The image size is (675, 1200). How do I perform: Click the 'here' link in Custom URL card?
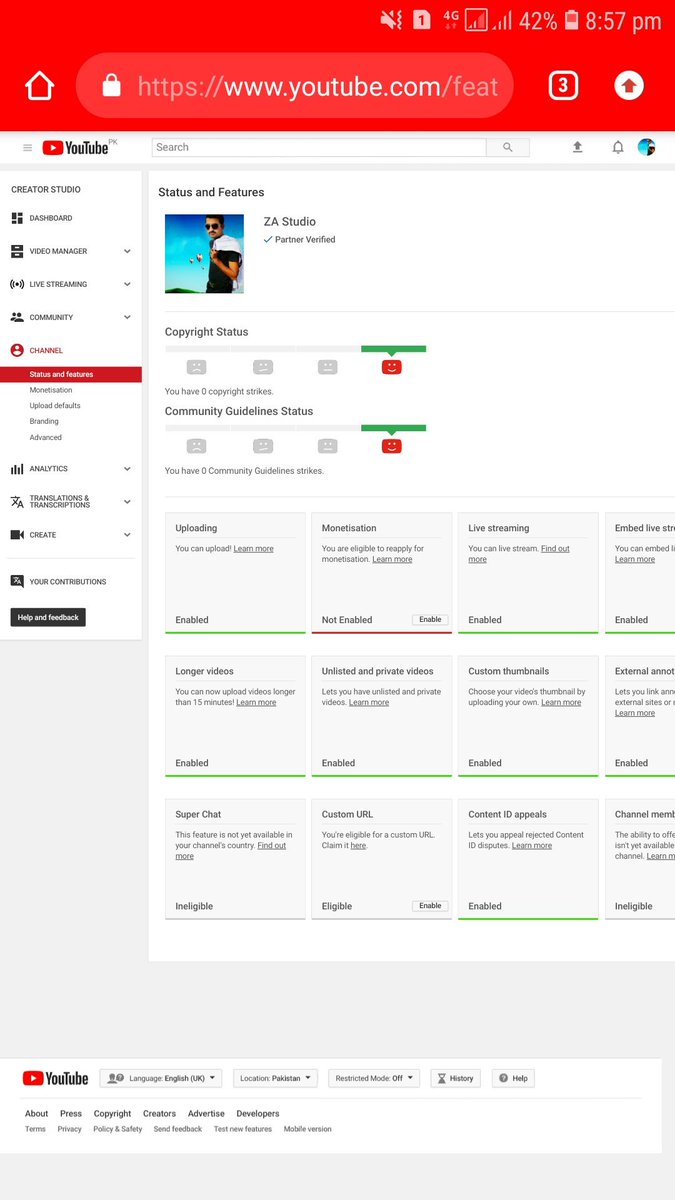[x=358, y=846]
